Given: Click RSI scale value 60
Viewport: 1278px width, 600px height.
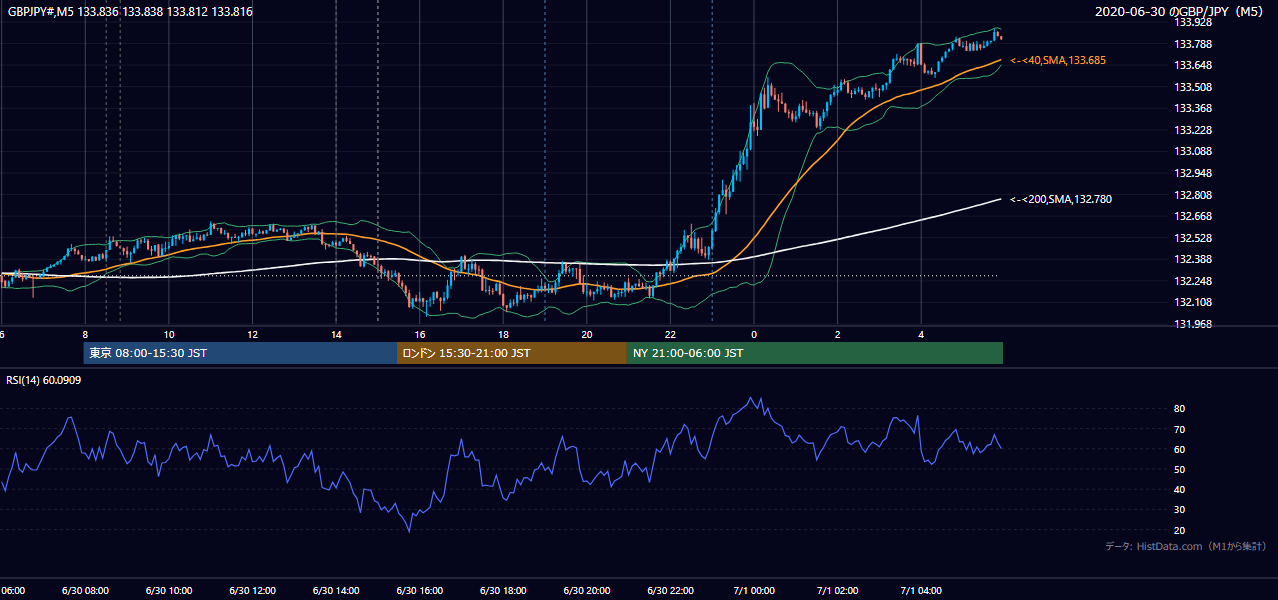Looking at the screenshot, I should pyautogui.click(x=1180, y=449).
